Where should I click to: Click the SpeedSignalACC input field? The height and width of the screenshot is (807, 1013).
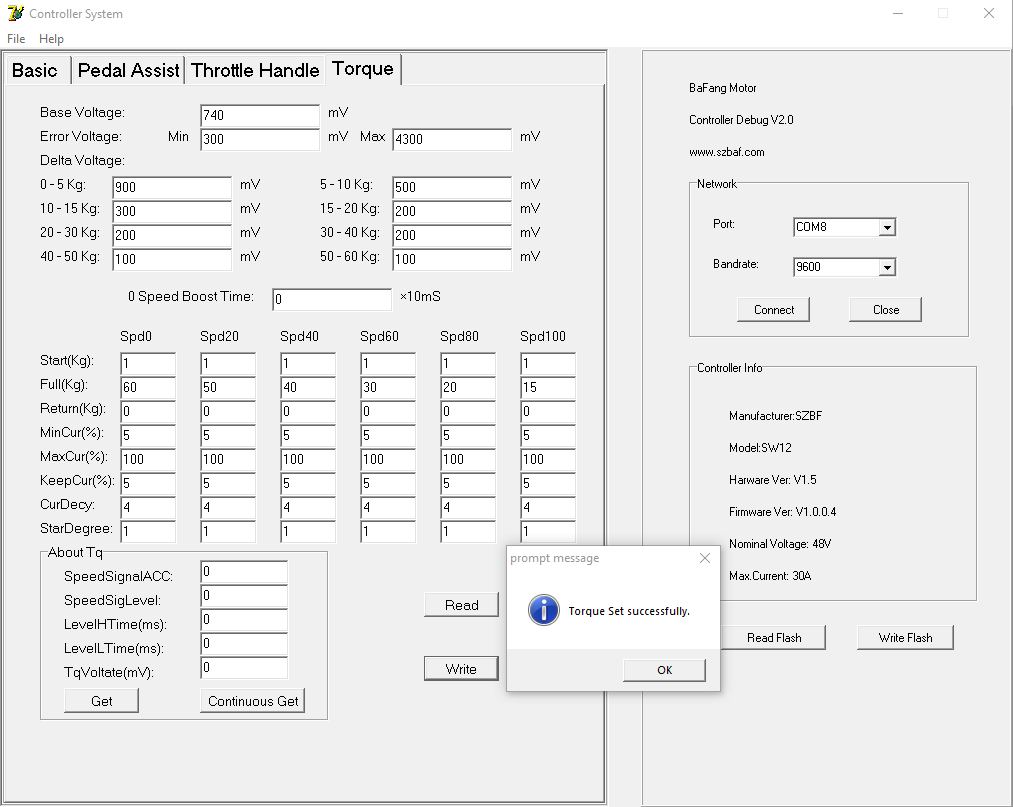[244, 572]
